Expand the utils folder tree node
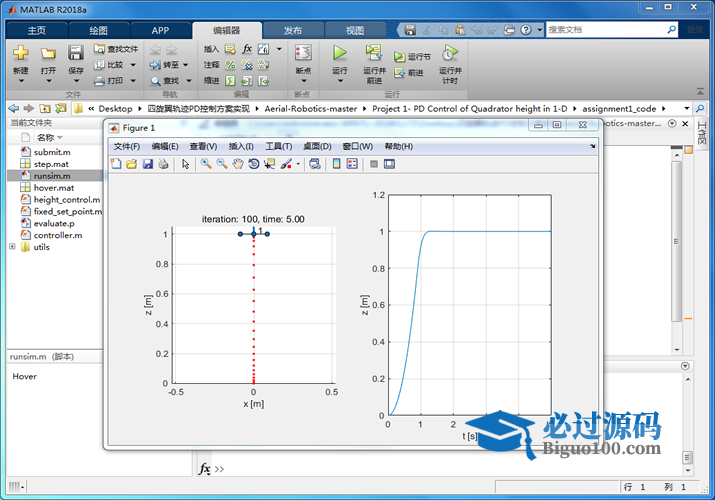Viewport: 715px width, 500px height. pos(12,247)
